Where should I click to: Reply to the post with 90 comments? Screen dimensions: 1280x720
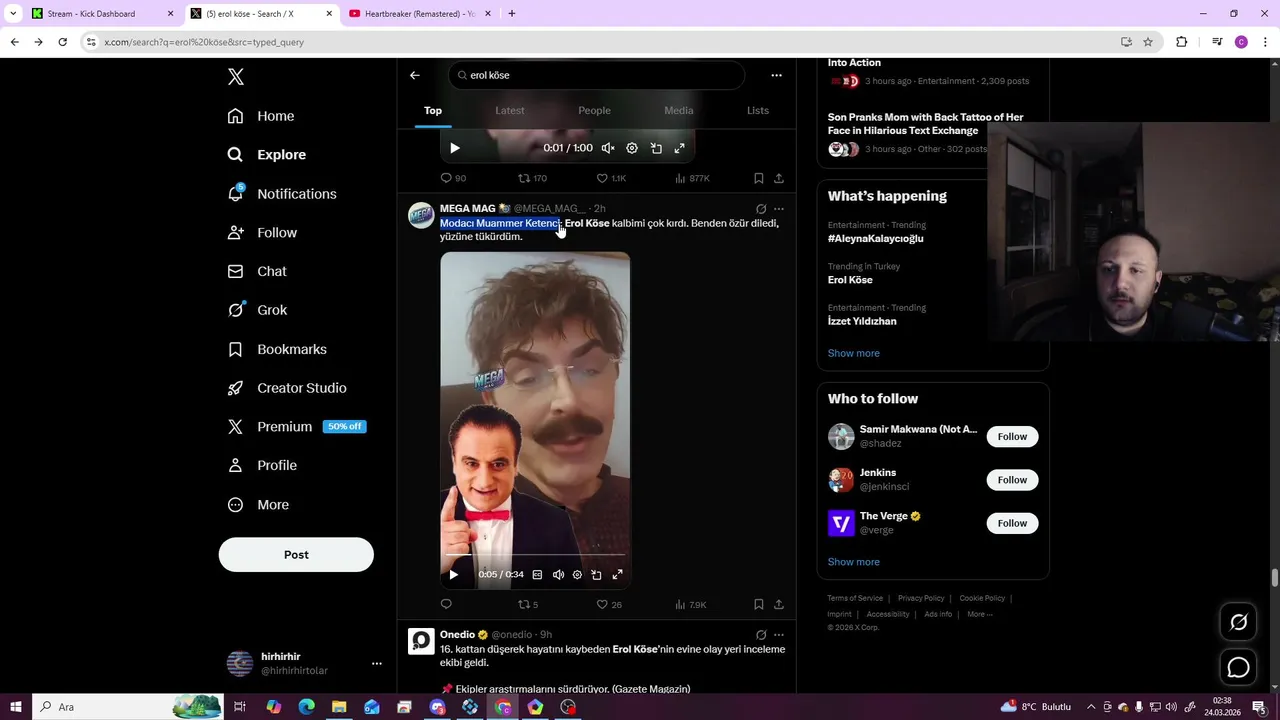point(453,178)
